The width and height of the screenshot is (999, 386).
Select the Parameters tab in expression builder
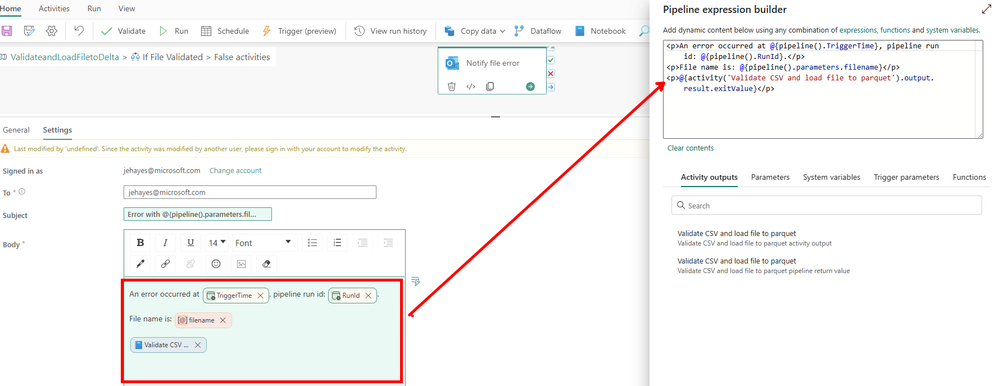click(x=770, y=177)
